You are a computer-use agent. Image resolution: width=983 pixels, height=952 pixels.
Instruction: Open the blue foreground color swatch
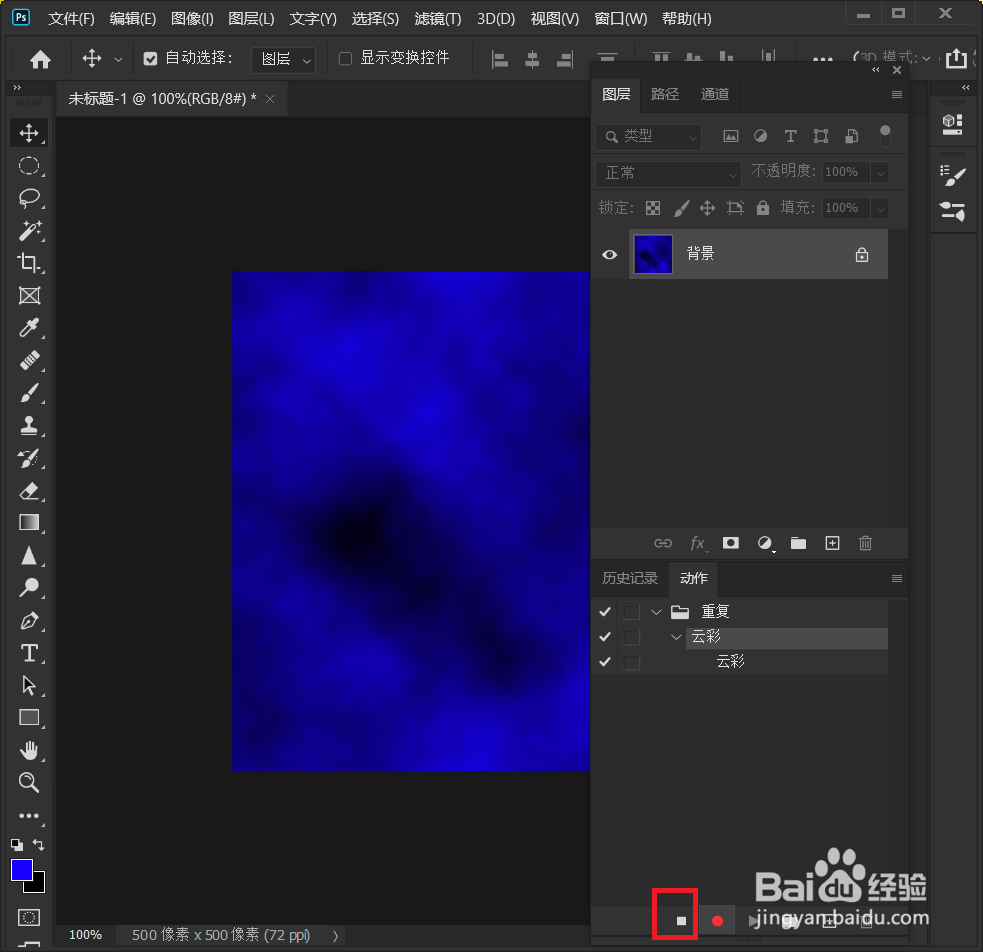21,871
